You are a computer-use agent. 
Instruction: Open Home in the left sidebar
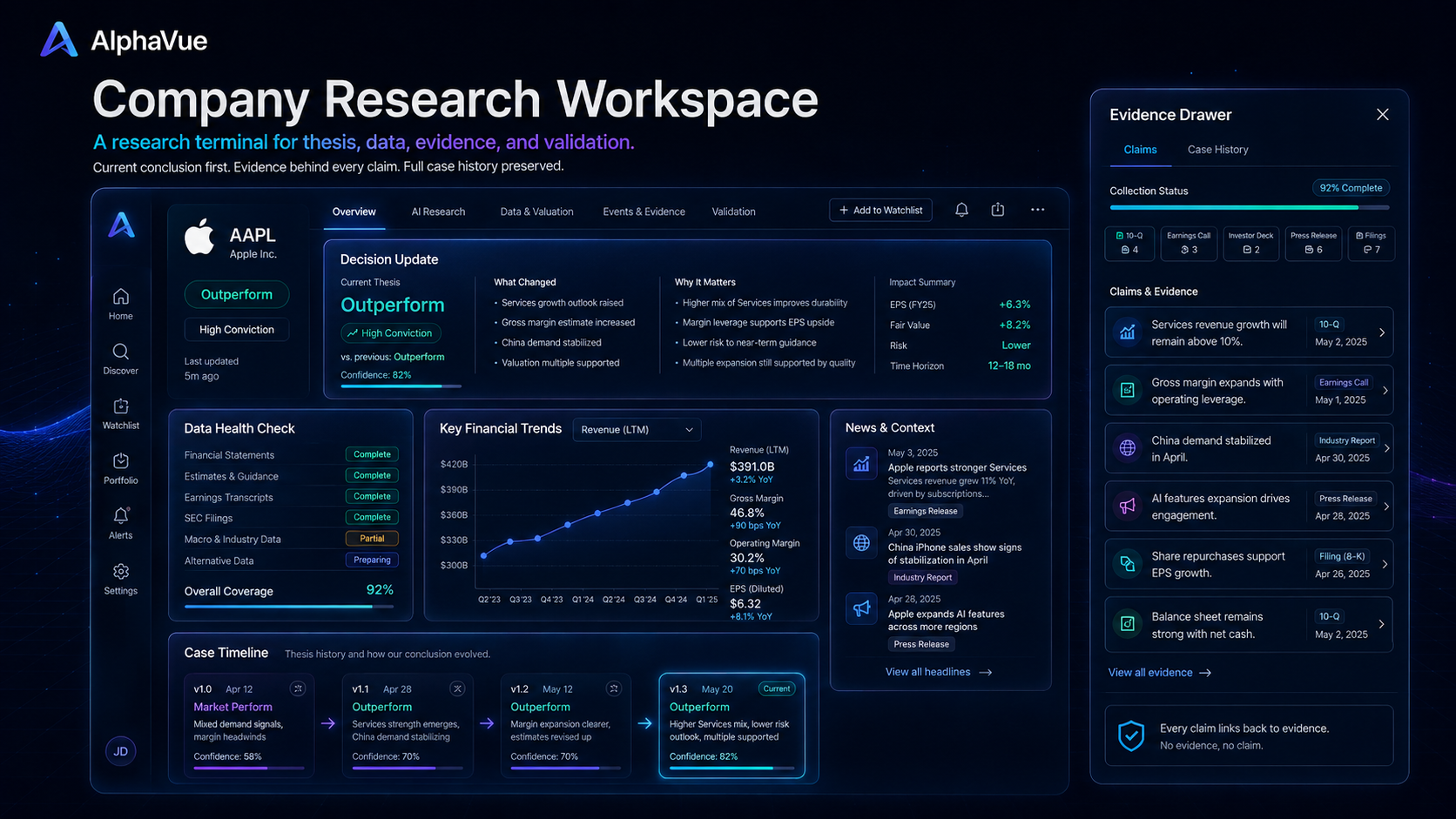point(121,304)
